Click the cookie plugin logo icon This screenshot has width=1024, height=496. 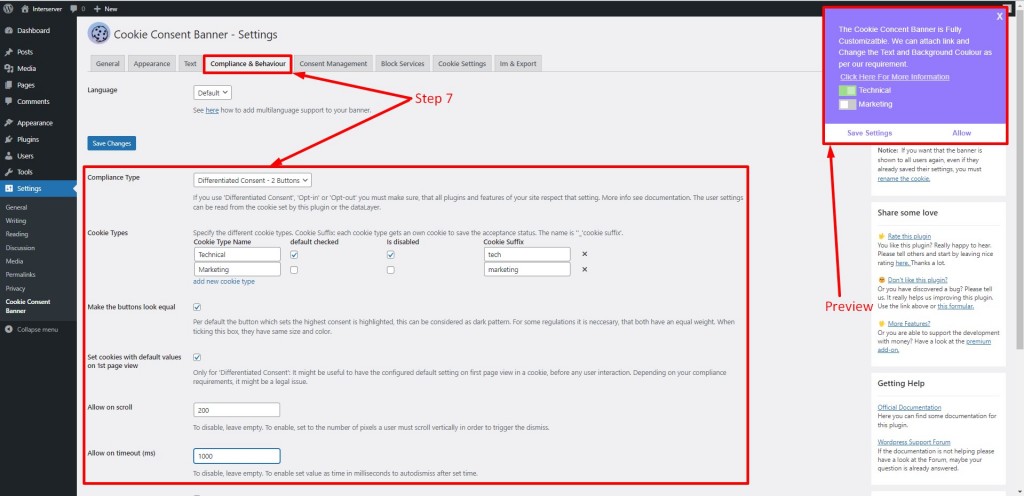[98, 34]
